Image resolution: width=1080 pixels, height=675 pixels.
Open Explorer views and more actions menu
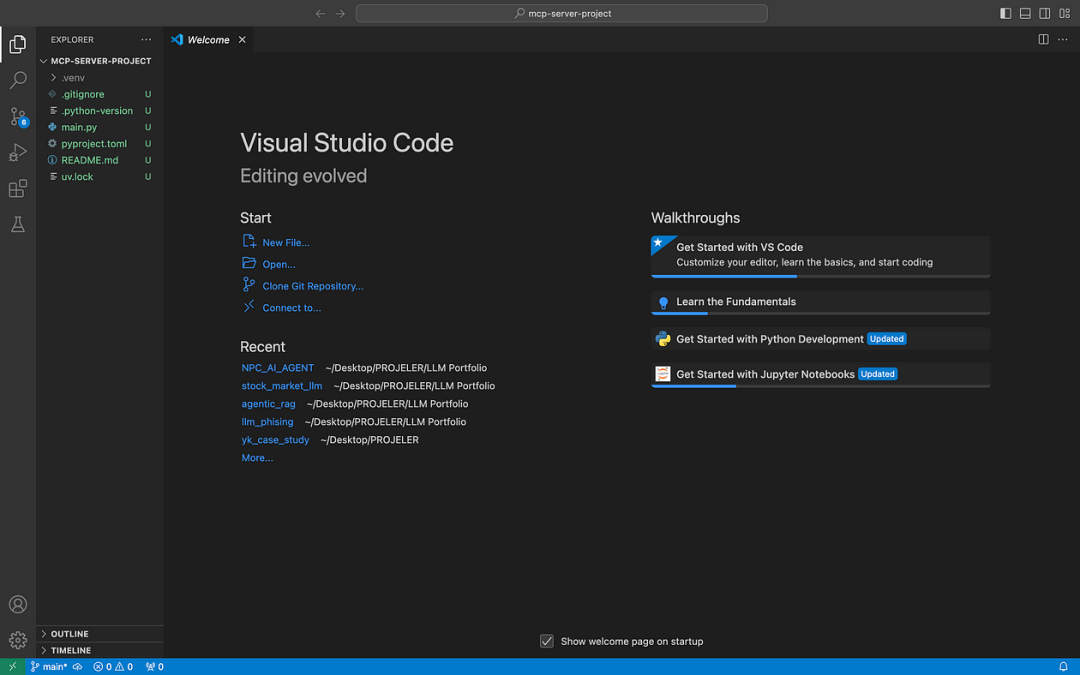pos(146,39)
